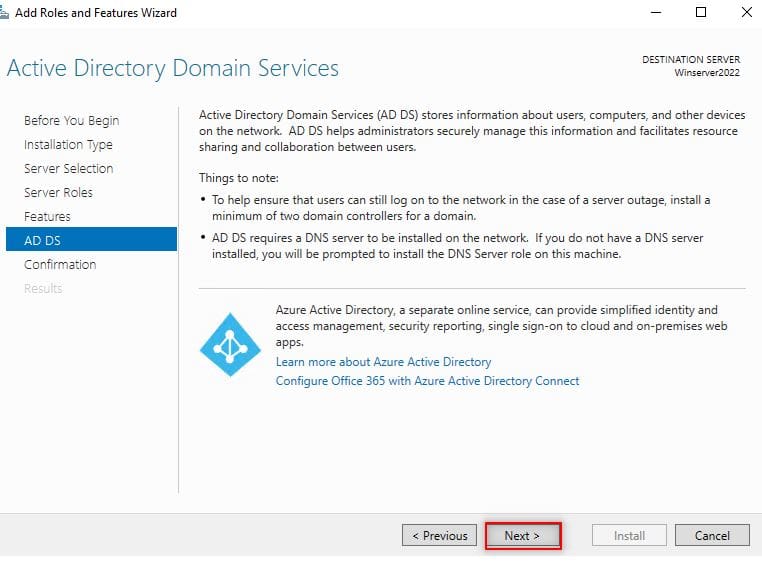
Task: Click the Add Roles and Features Wizard title
Action: coord(96,13)
